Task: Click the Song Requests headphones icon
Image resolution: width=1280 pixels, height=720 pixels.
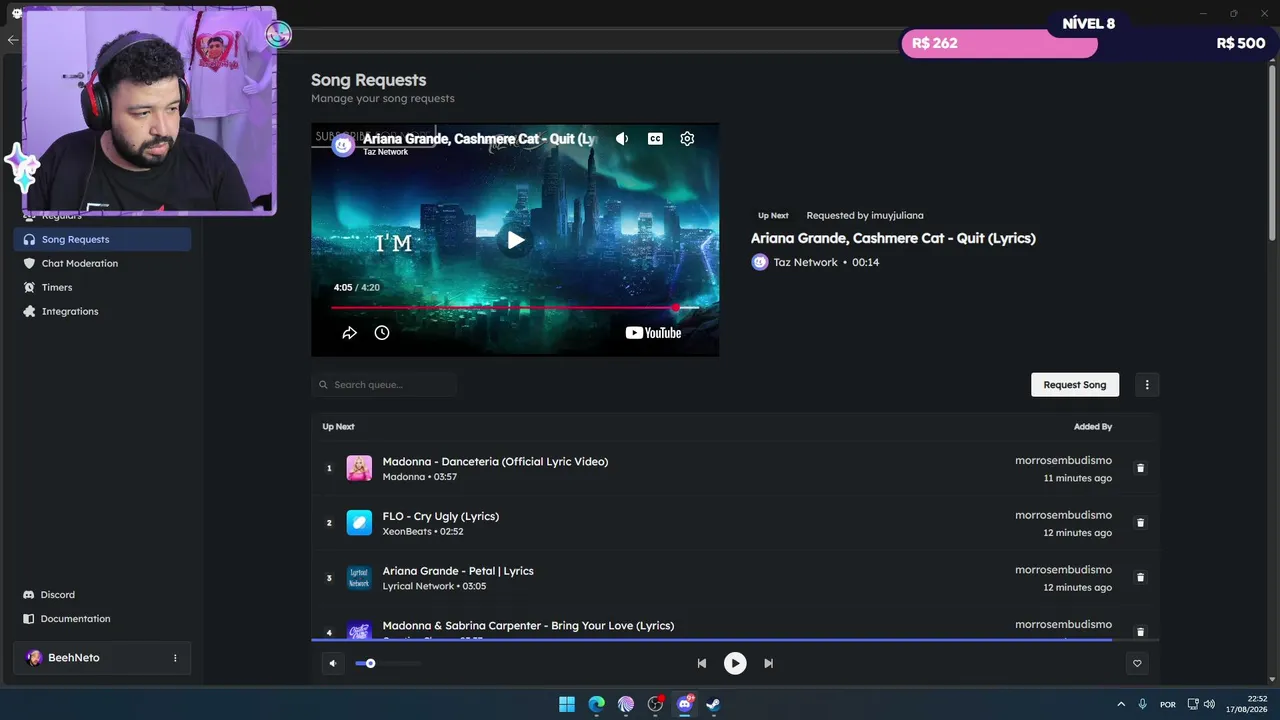Action: pos(29,239)
